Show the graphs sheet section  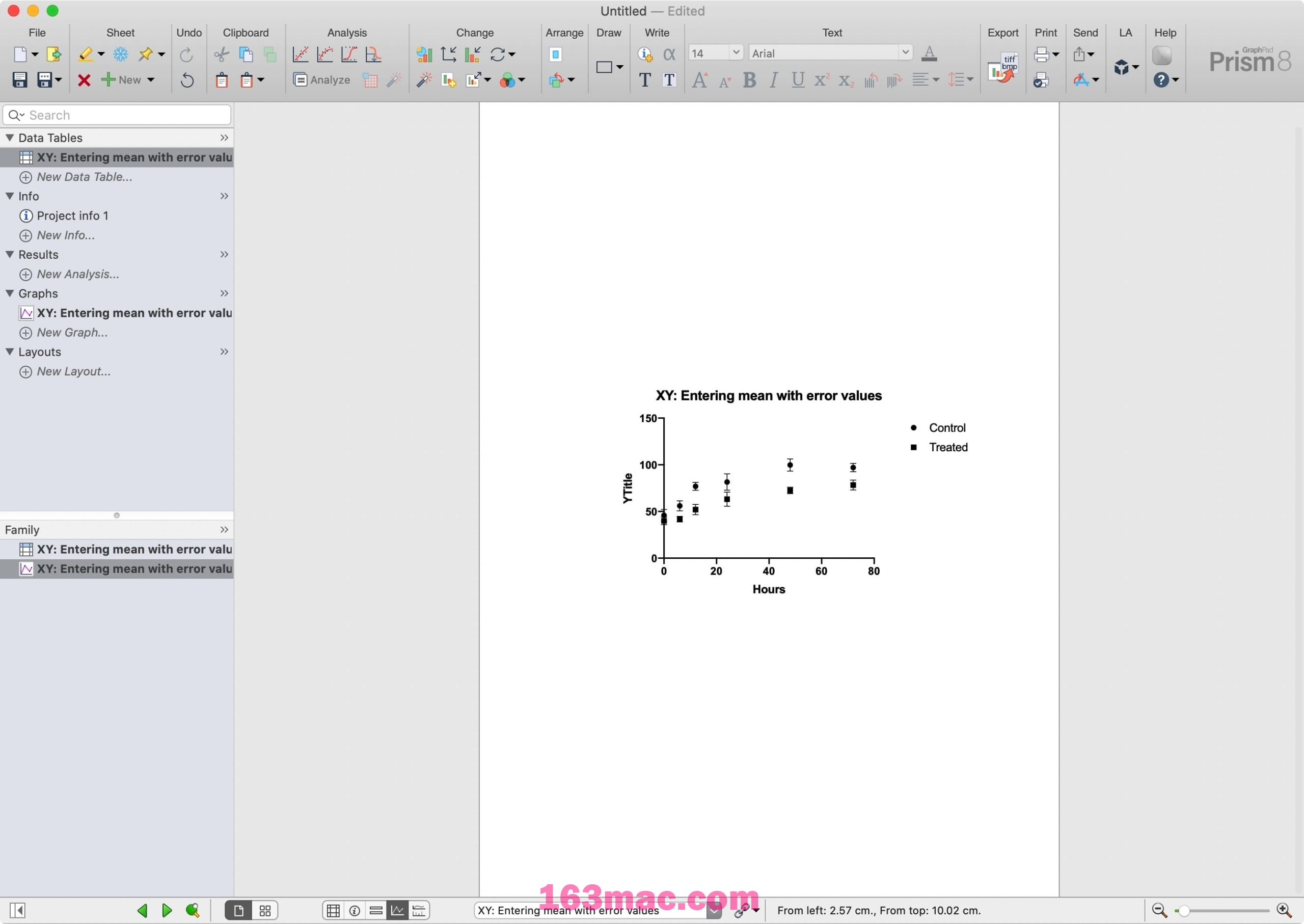pos(397,911)
